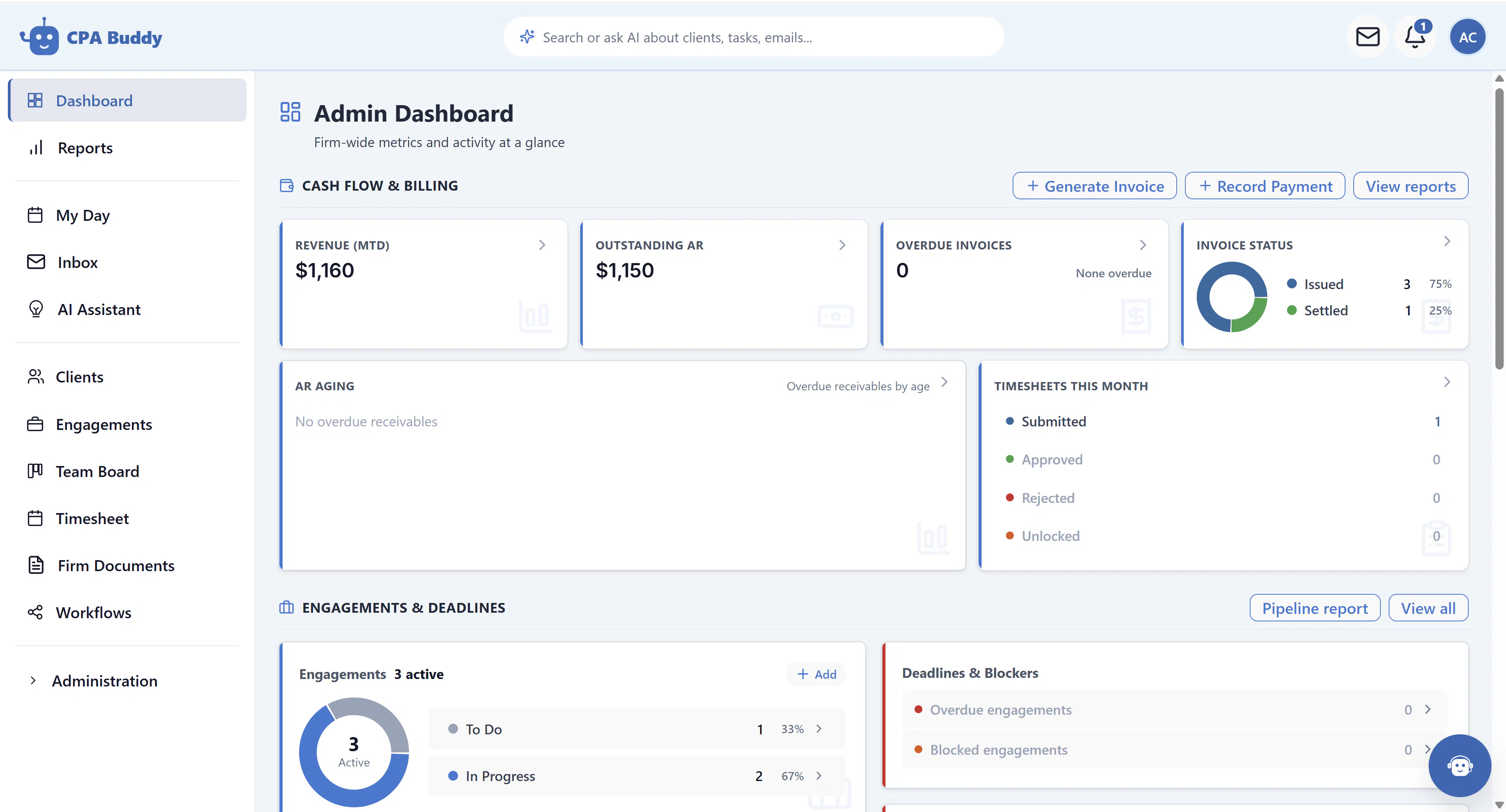Screen dimensions: 1506x812
Task: Click the AI sparkle icon in search bar
Action: (527, 37)
